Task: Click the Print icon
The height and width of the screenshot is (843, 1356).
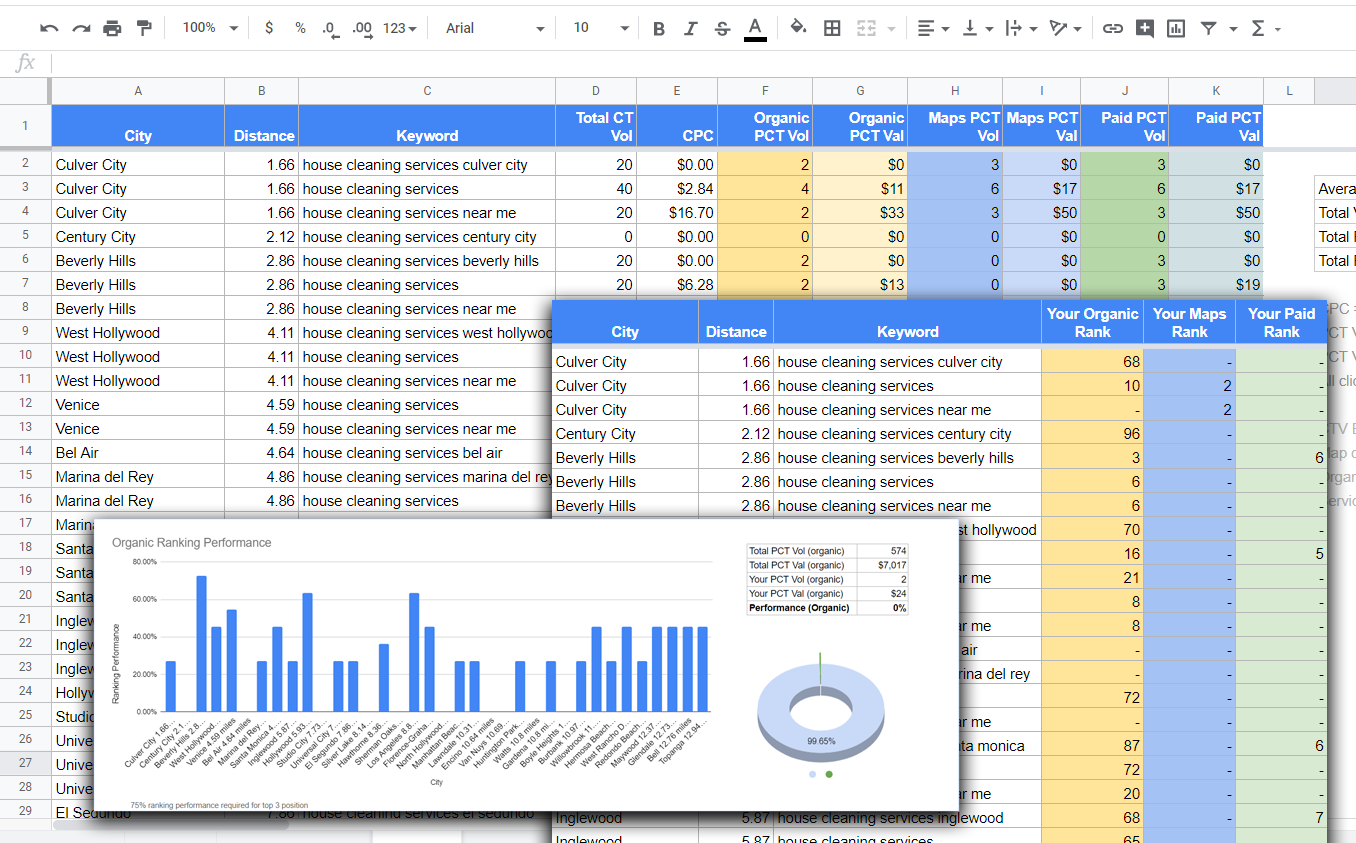Action: (112, 28)
